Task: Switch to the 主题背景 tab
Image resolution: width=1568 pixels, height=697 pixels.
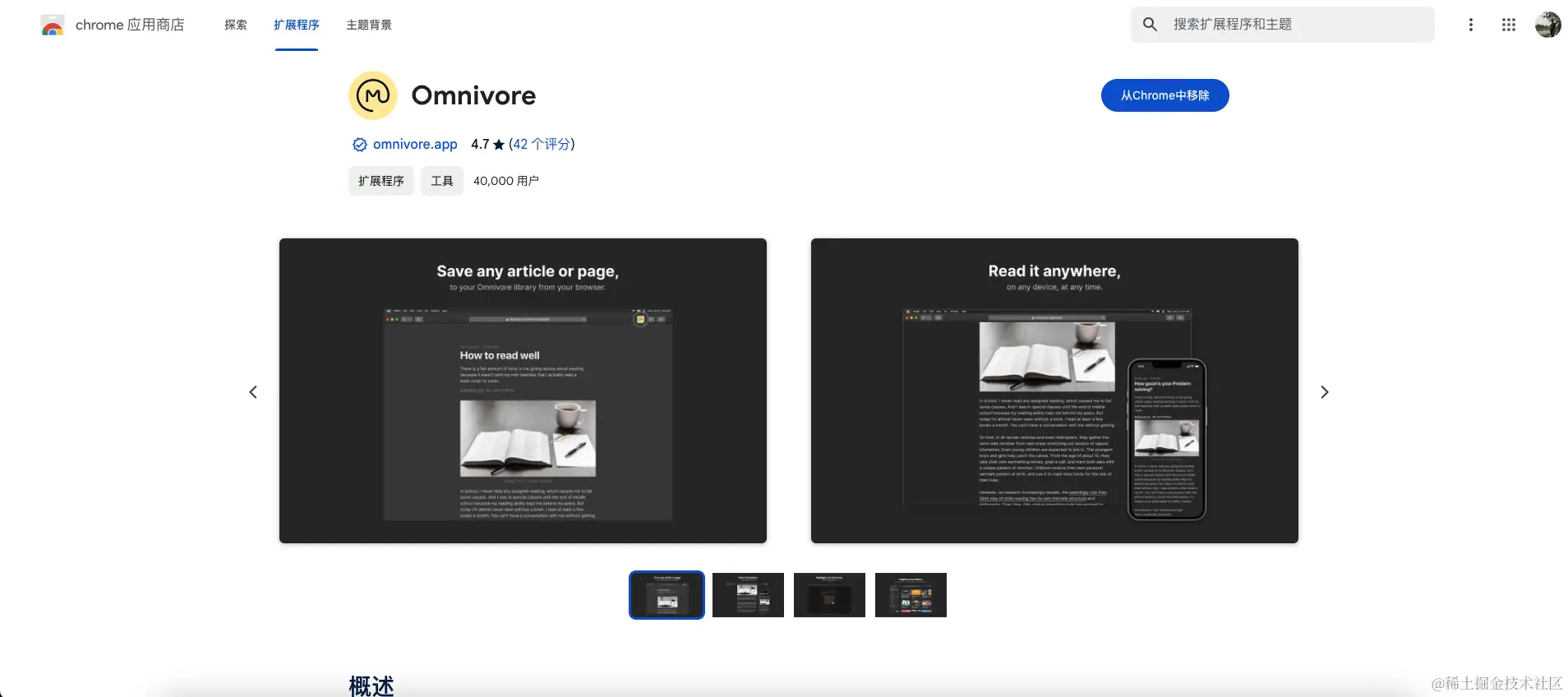Action: [369, 25]
